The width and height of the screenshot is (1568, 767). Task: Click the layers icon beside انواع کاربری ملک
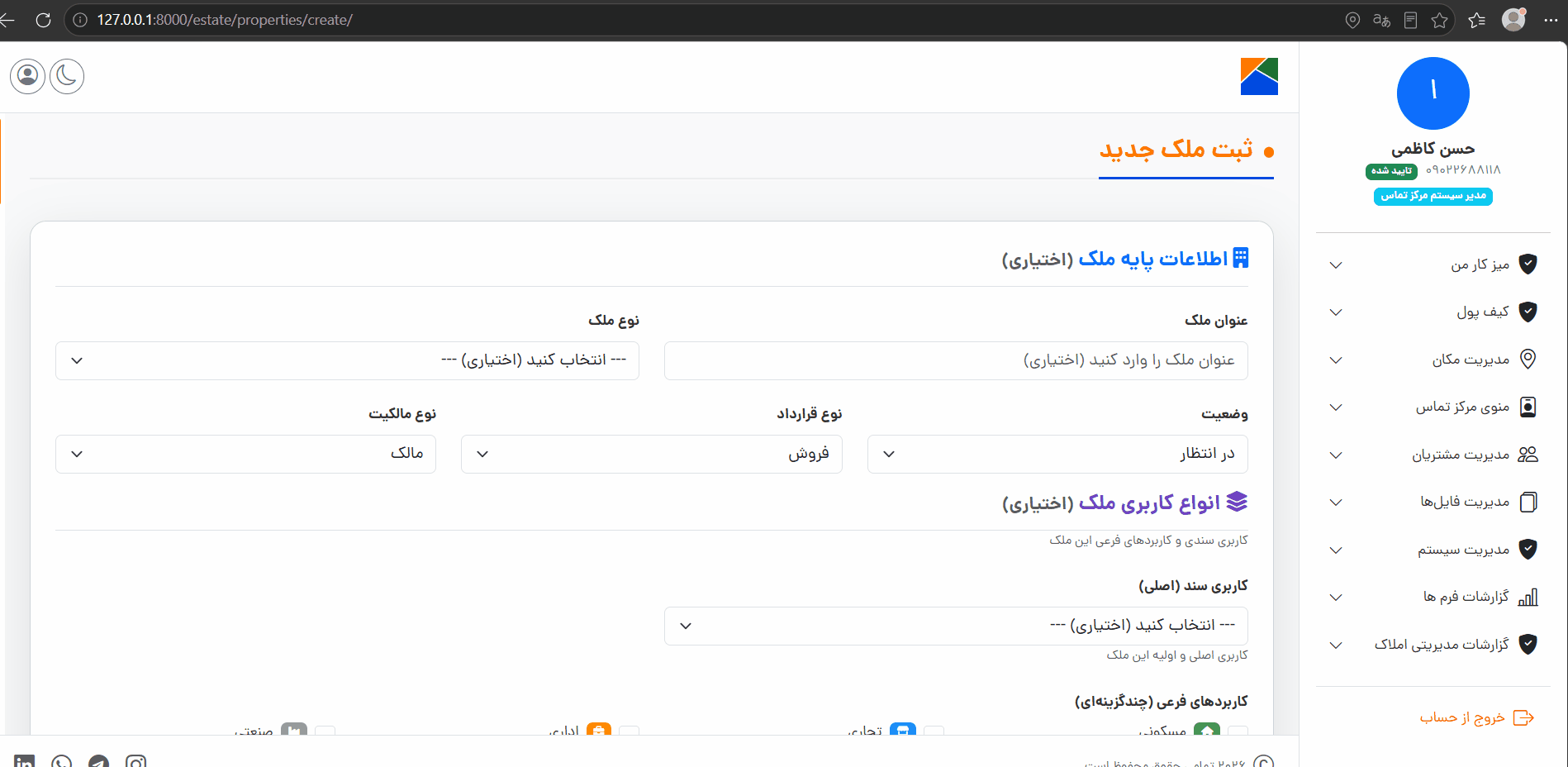coord(1237,502)
